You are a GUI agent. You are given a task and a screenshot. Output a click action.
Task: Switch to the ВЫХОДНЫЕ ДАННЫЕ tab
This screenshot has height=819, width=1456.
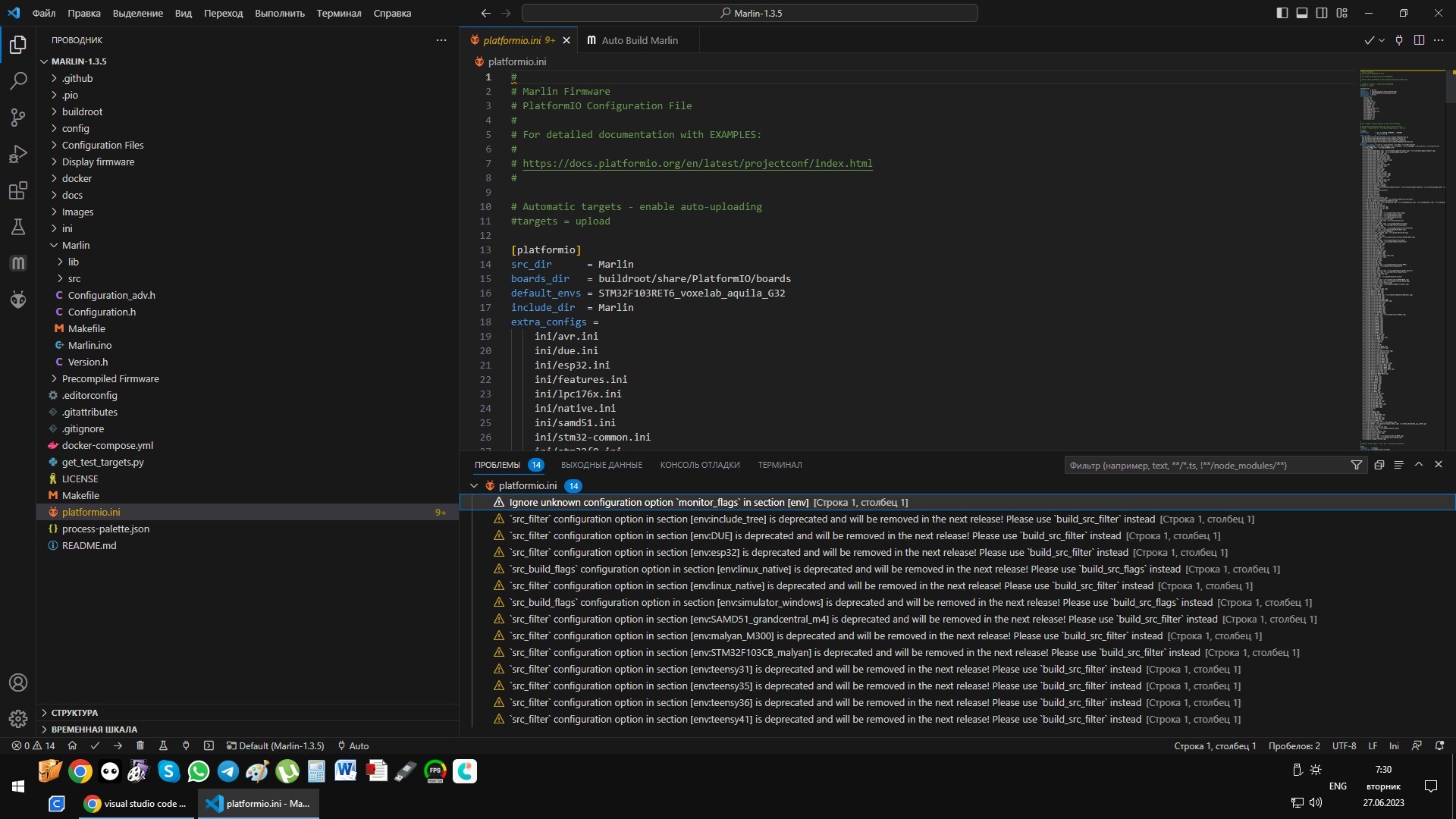point(603,464)
